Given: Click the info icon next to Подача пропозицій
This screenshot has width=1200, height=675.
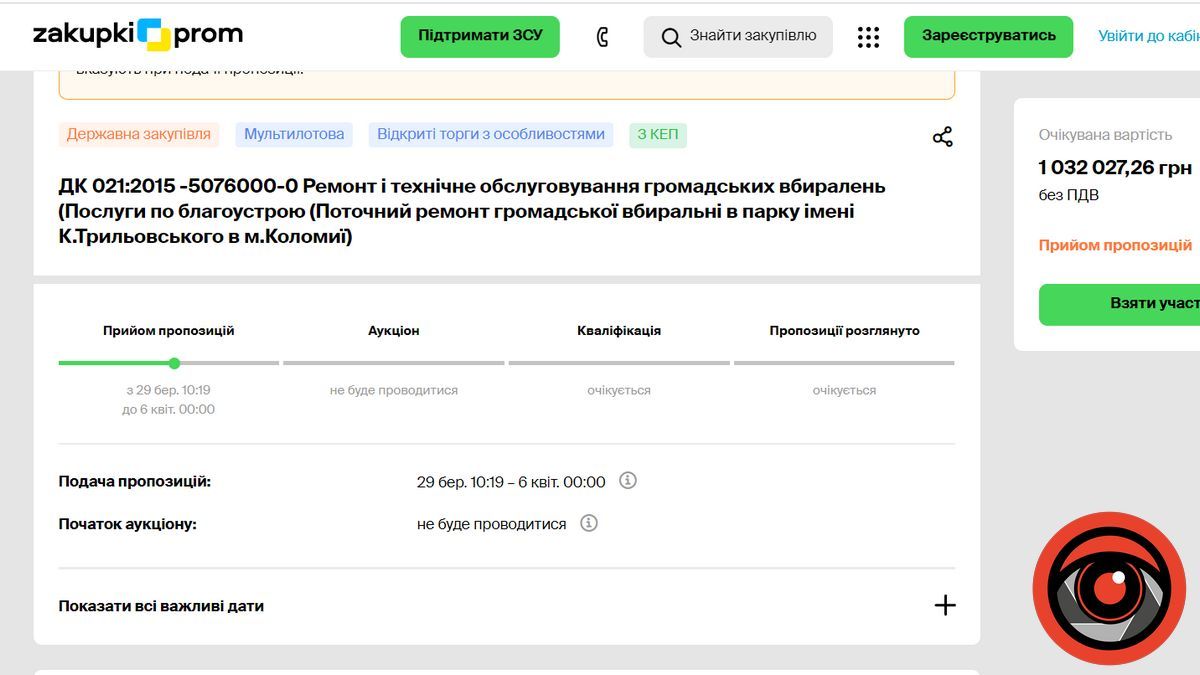Looking at the screenshot, I should coord(627,481).
